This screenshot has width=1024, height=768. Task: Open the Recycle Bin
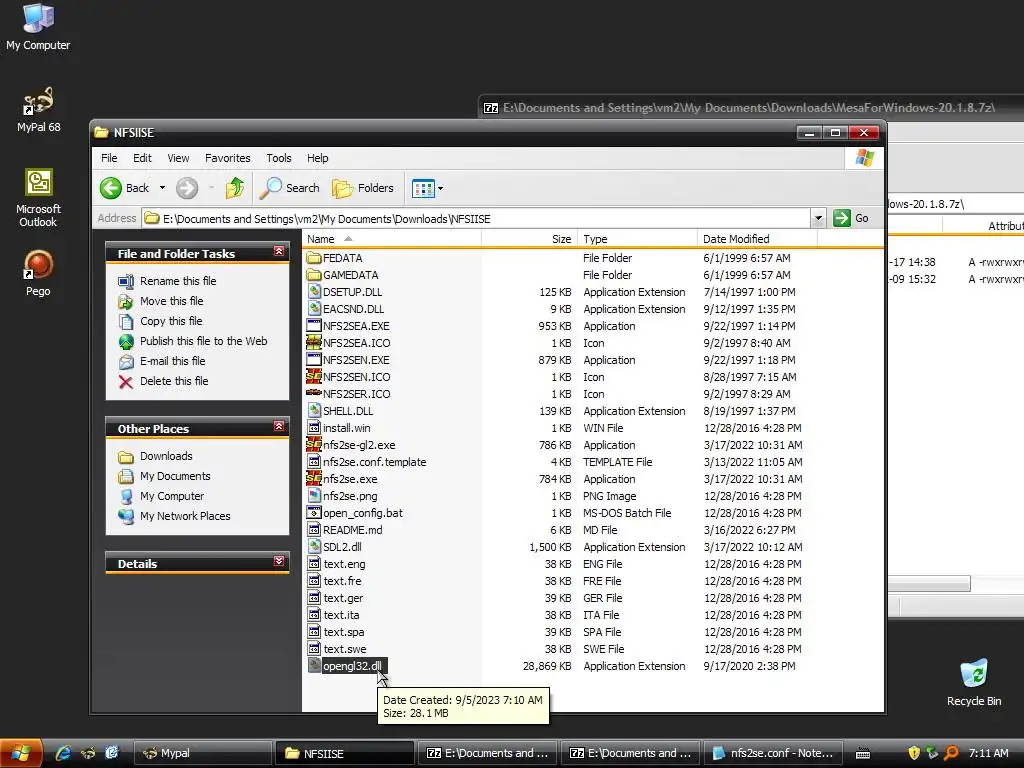[974, 682]
